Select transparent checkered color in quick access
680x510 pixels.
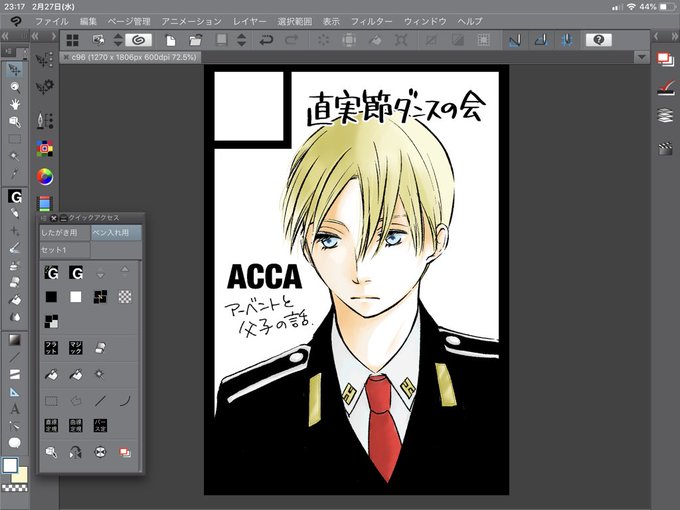[x=125, y=297]
